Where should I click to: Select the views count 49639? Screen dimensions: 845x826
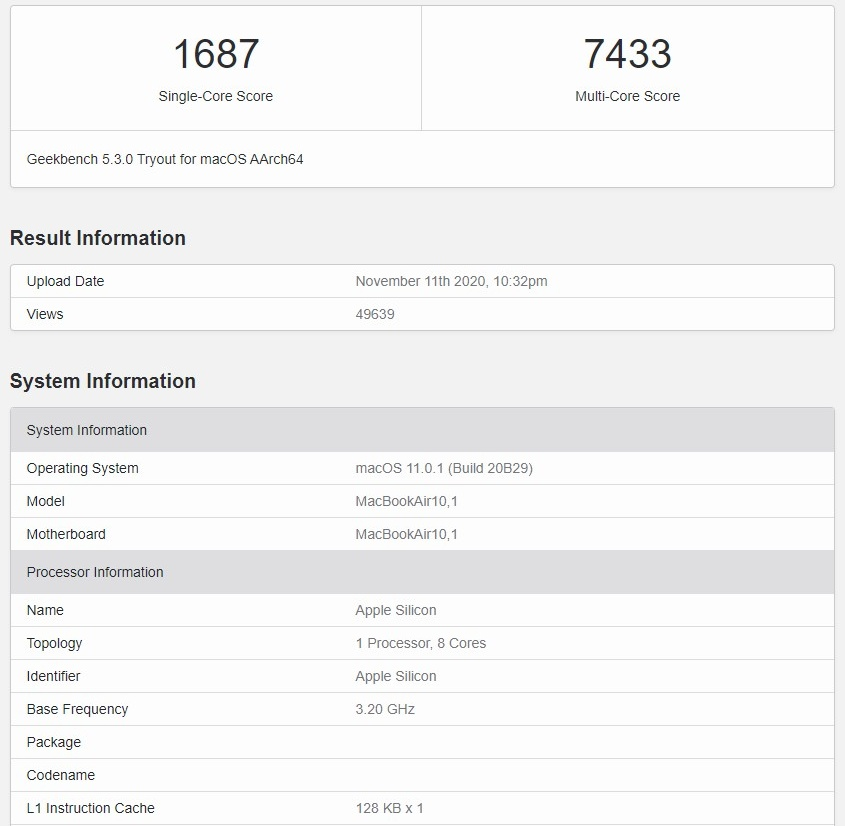pyautogui.click(x=375, y=314)
